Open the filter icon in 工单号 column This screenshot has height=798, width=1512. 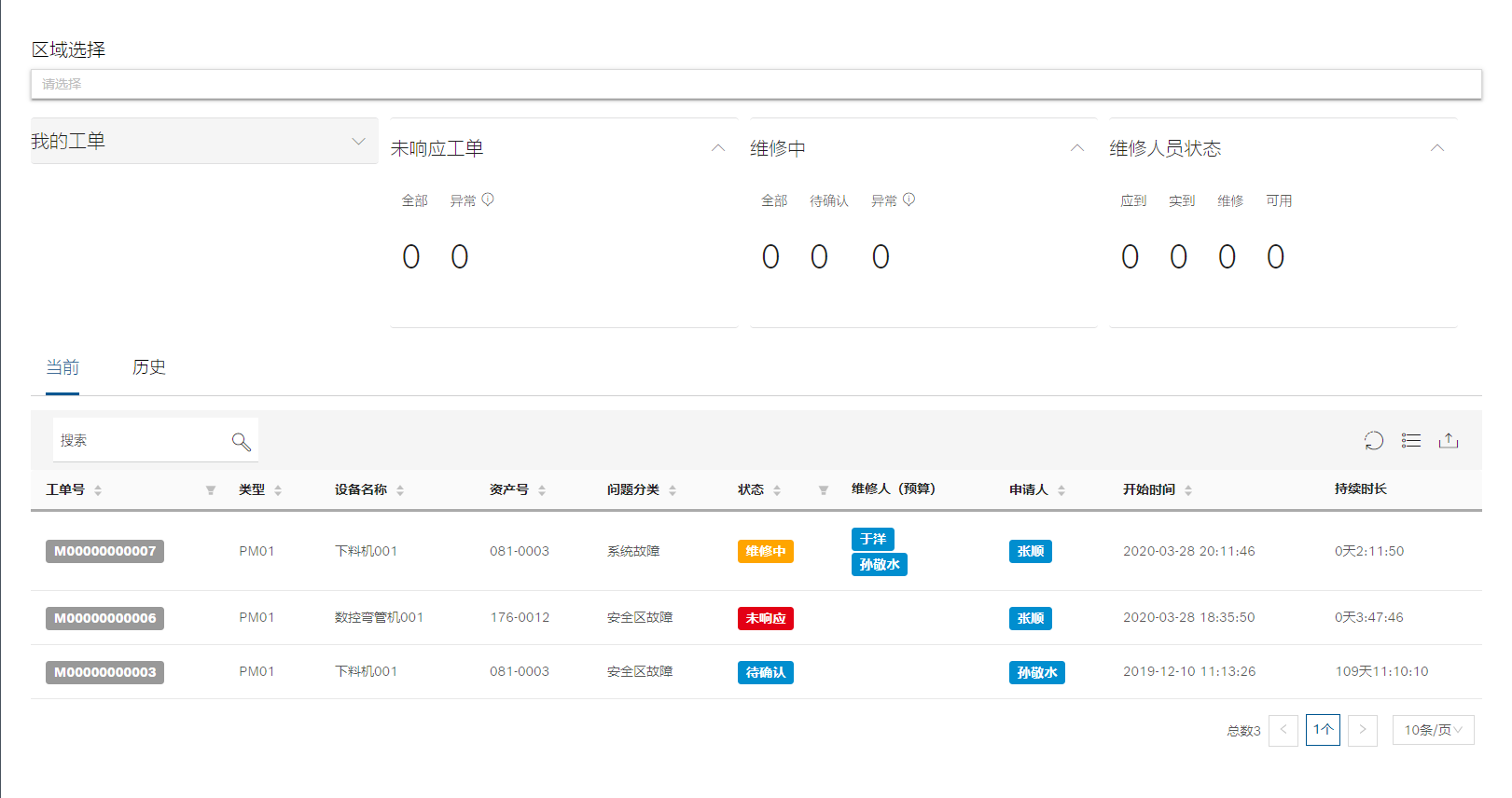211,490
